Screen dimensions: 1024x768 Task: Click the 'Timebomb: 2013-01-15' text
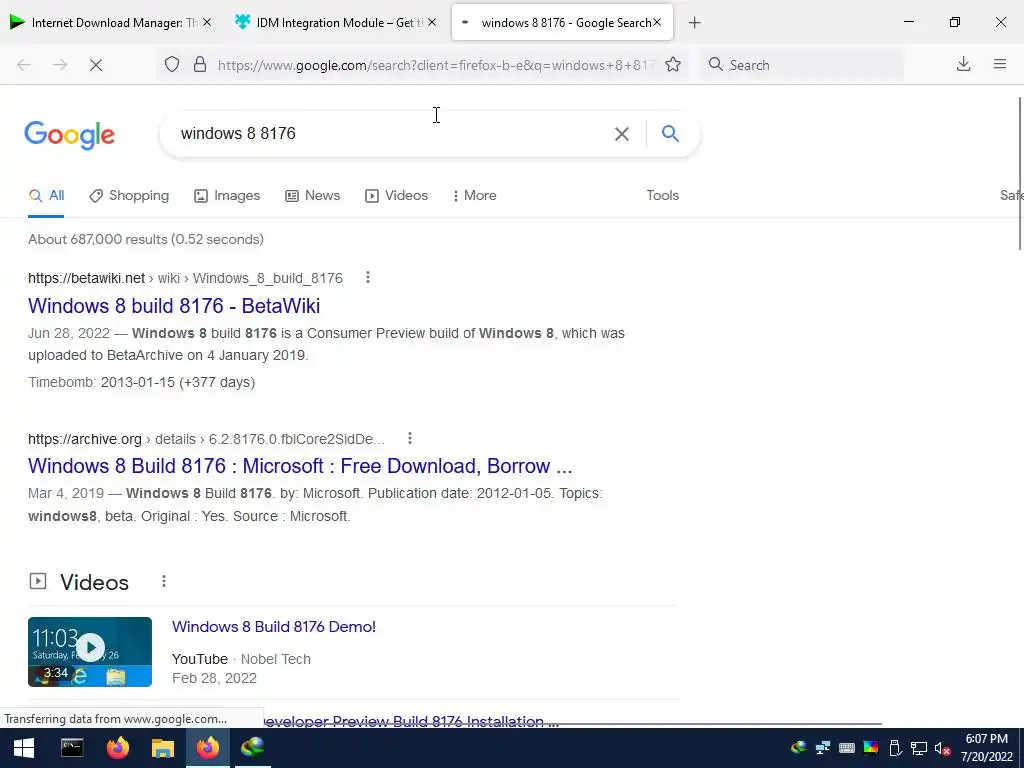pos(142,382)
